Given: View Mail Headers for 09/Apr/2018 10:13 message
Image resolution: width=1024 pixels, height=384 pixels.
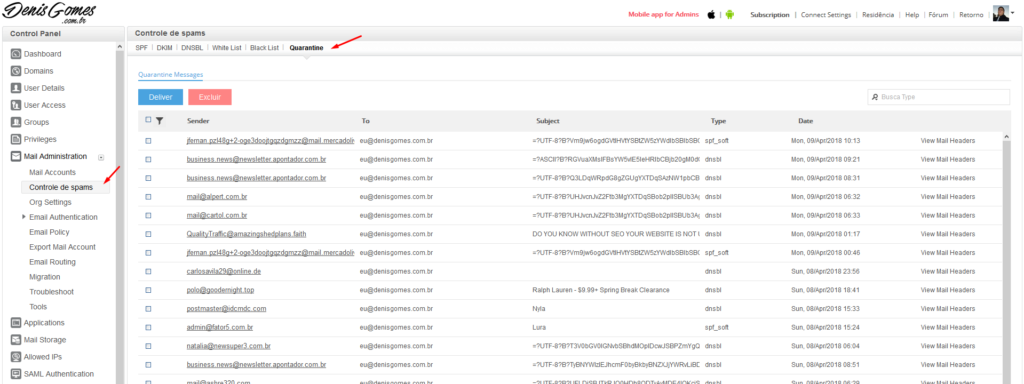Looking at the screenshot, I should pyautogui.click(x=948, y=140).
